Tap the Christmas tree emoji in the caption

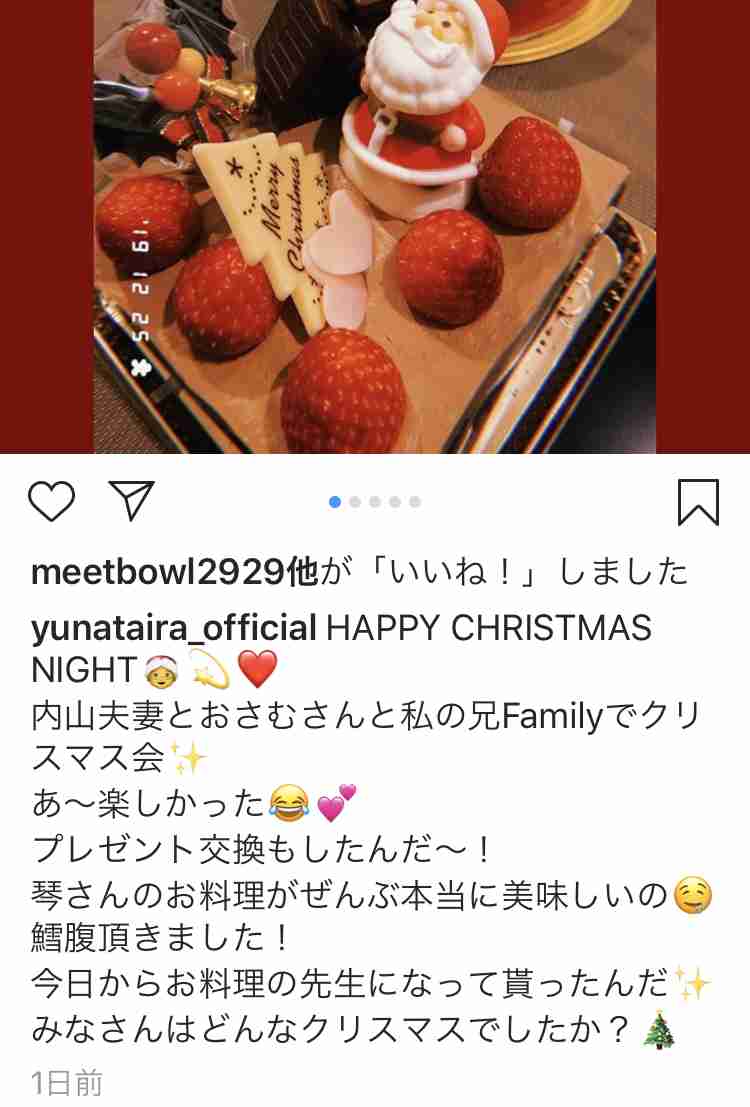click(x=660, y=1030)
